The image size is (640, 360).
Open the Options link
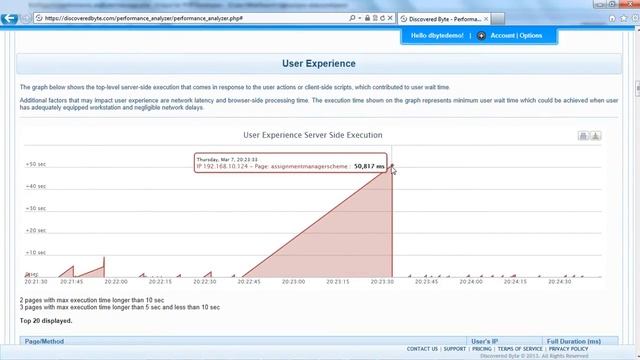[x=531, y=36]
